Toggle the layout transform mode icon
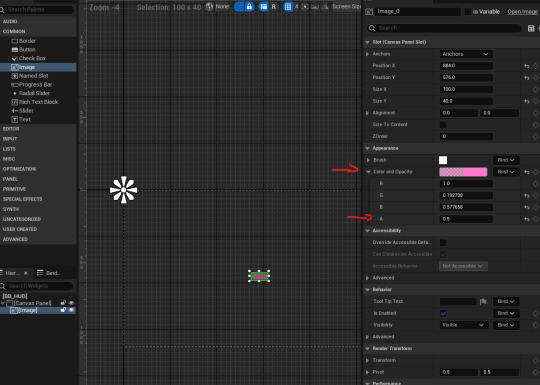The height and width of the screenshot is (385, 540). 263,7
